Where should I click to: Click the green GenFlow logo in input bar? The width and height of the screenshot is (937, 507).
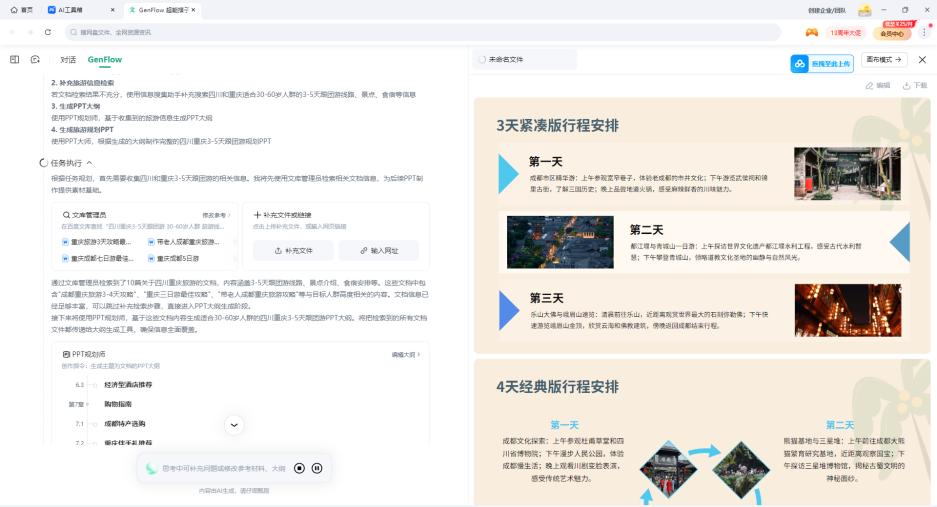point(151,469)
